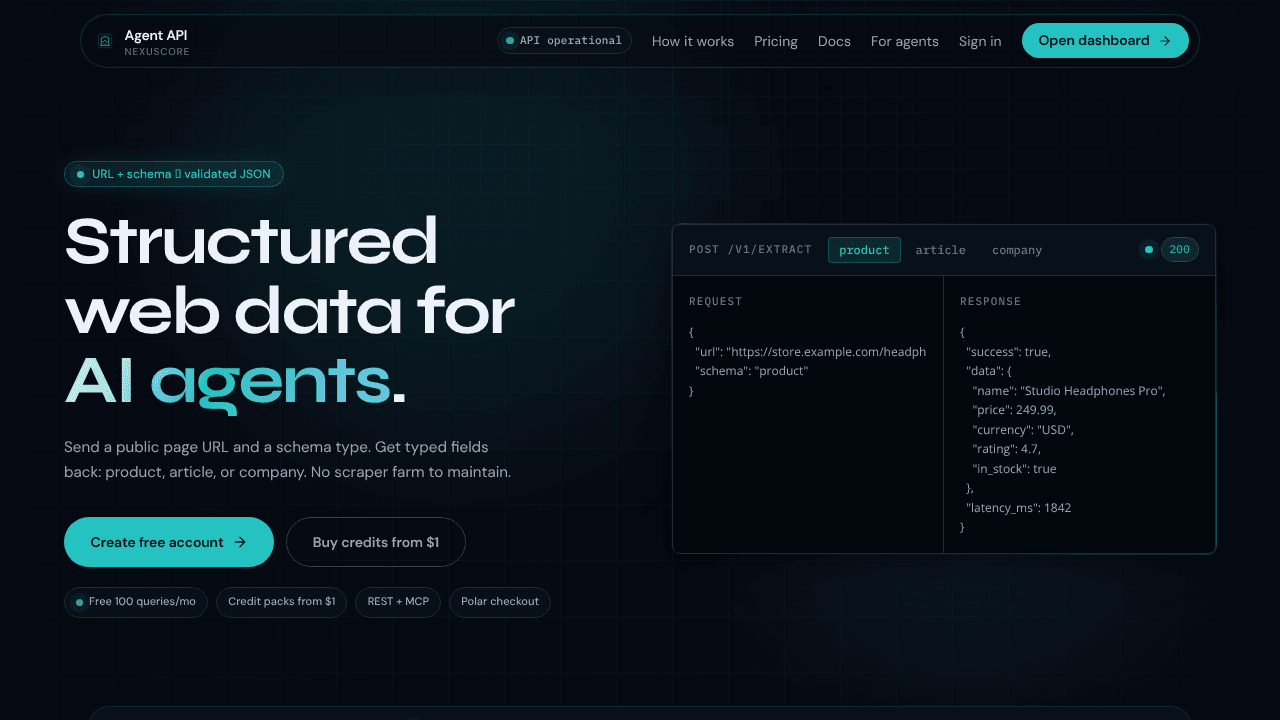Click the Agent API brand name
The image size is (1280, 720).
pos(156,35)
